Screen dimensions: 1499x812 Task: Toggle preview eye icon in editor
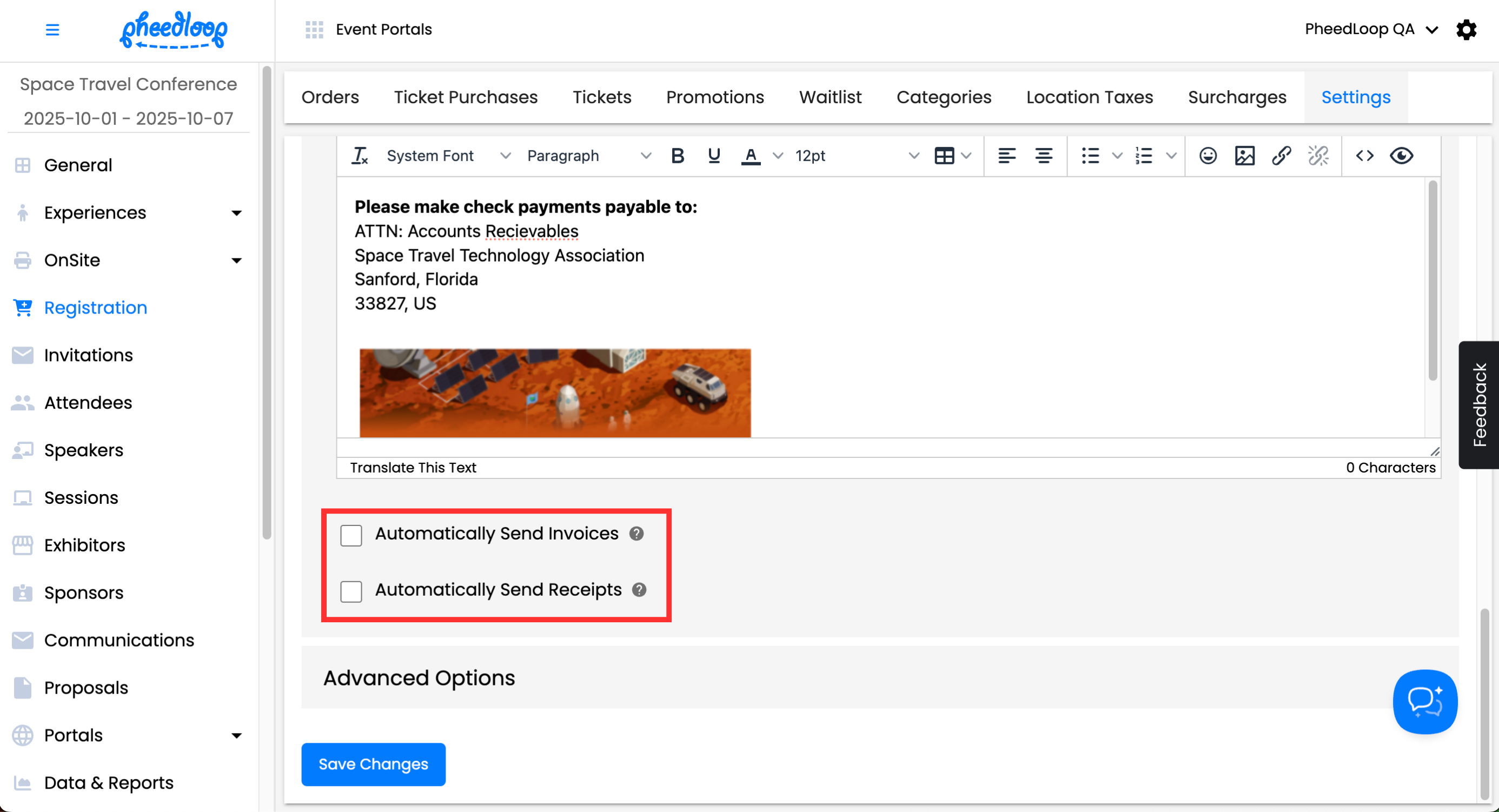(x=1401, y=156)
